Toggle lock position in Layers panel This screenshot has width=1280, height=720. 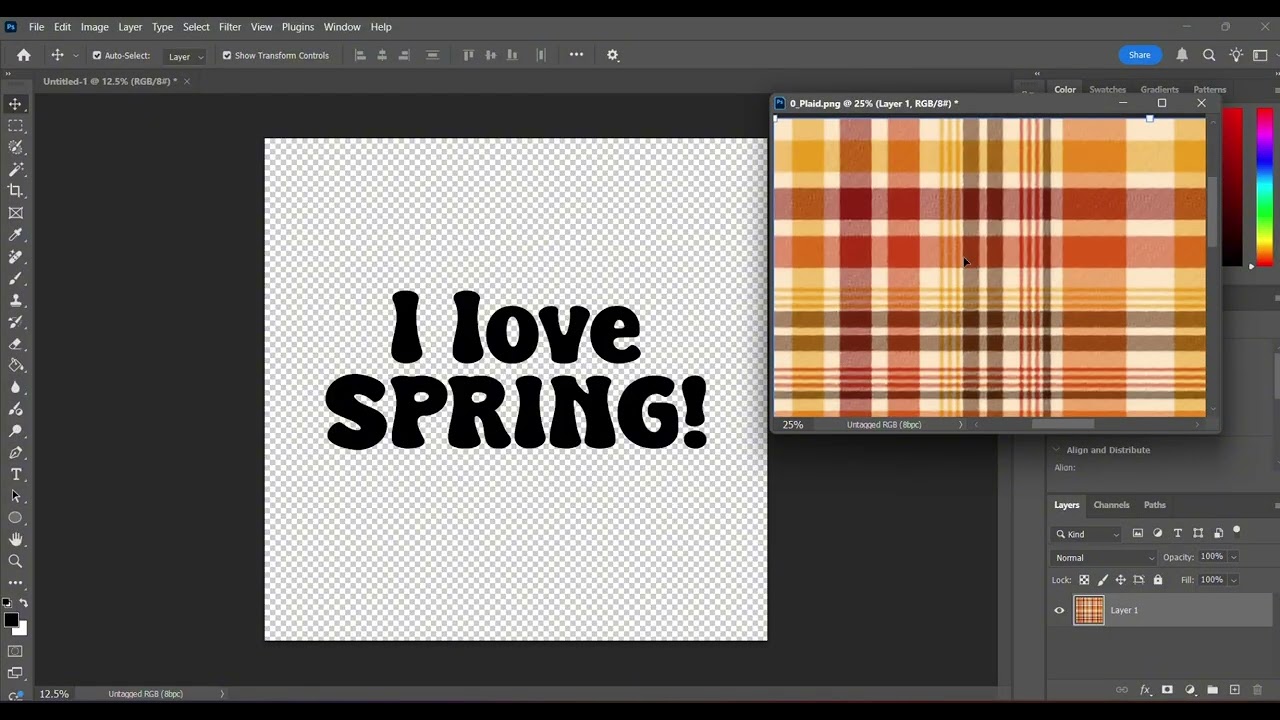(1121, 580)
